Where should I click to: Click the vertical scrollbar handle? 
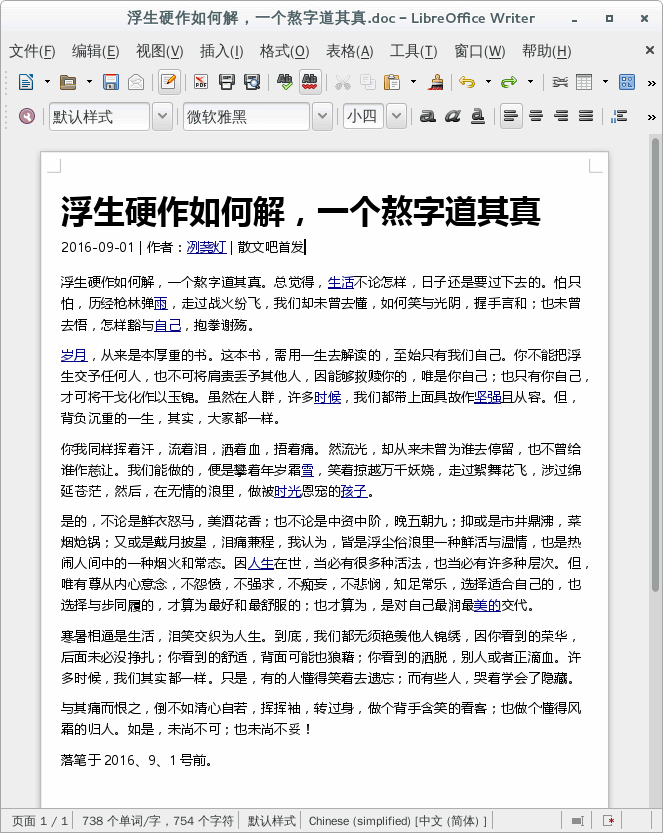pos(656,363)
